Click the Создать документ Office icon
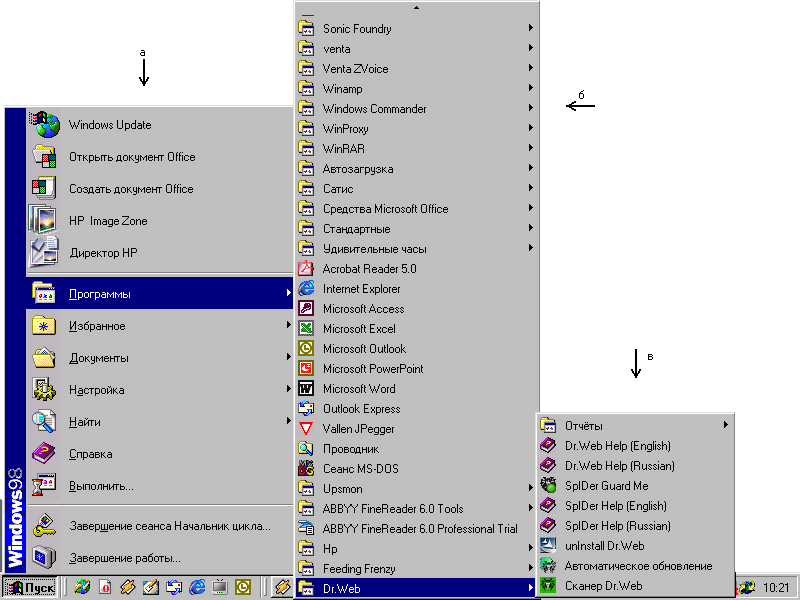The height and width of the screenshot is (600, 800). point(43,188)
